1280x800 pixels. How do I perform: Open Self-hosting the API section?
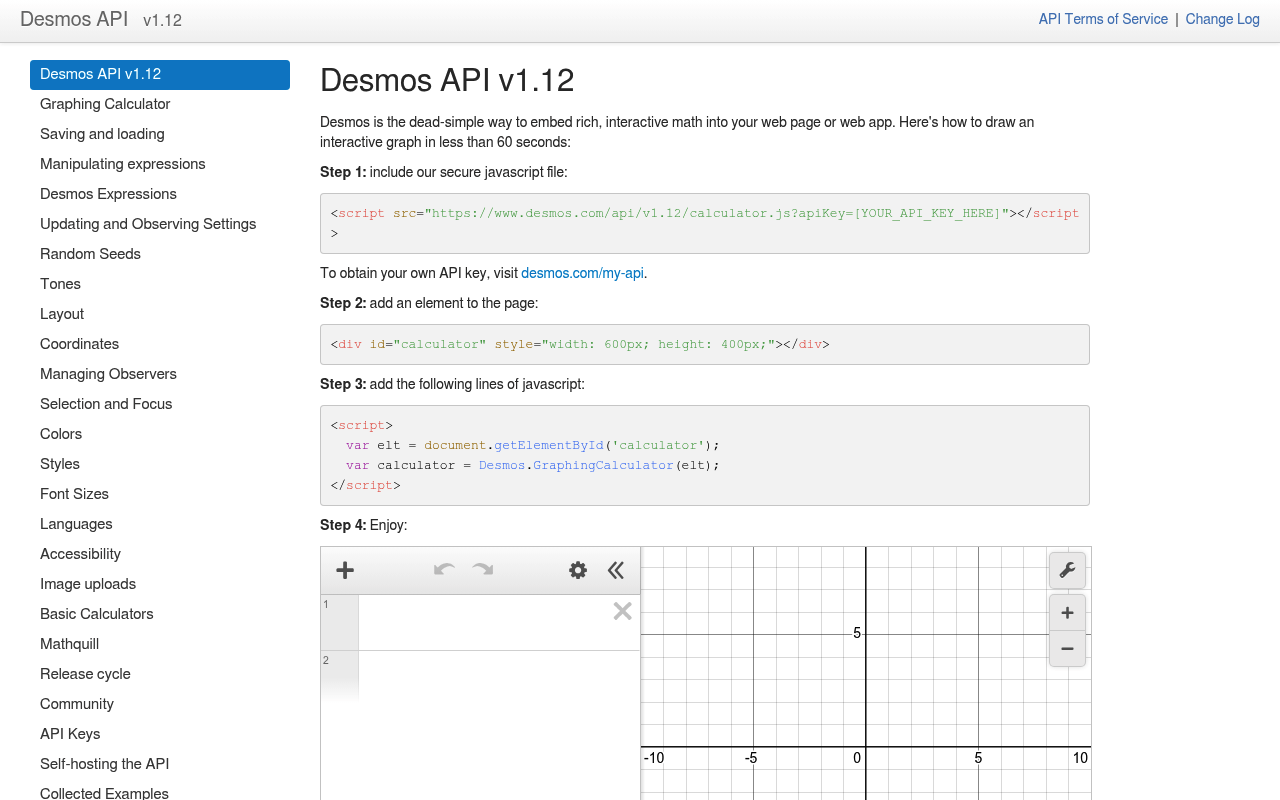(160, 764)
